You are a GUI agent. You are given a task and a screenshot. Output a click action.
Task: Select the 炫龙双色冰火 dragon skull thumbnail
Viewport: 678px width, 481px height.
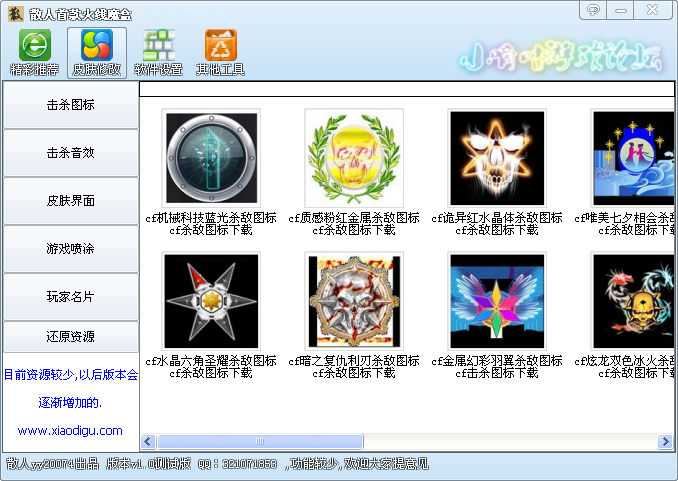633,301
